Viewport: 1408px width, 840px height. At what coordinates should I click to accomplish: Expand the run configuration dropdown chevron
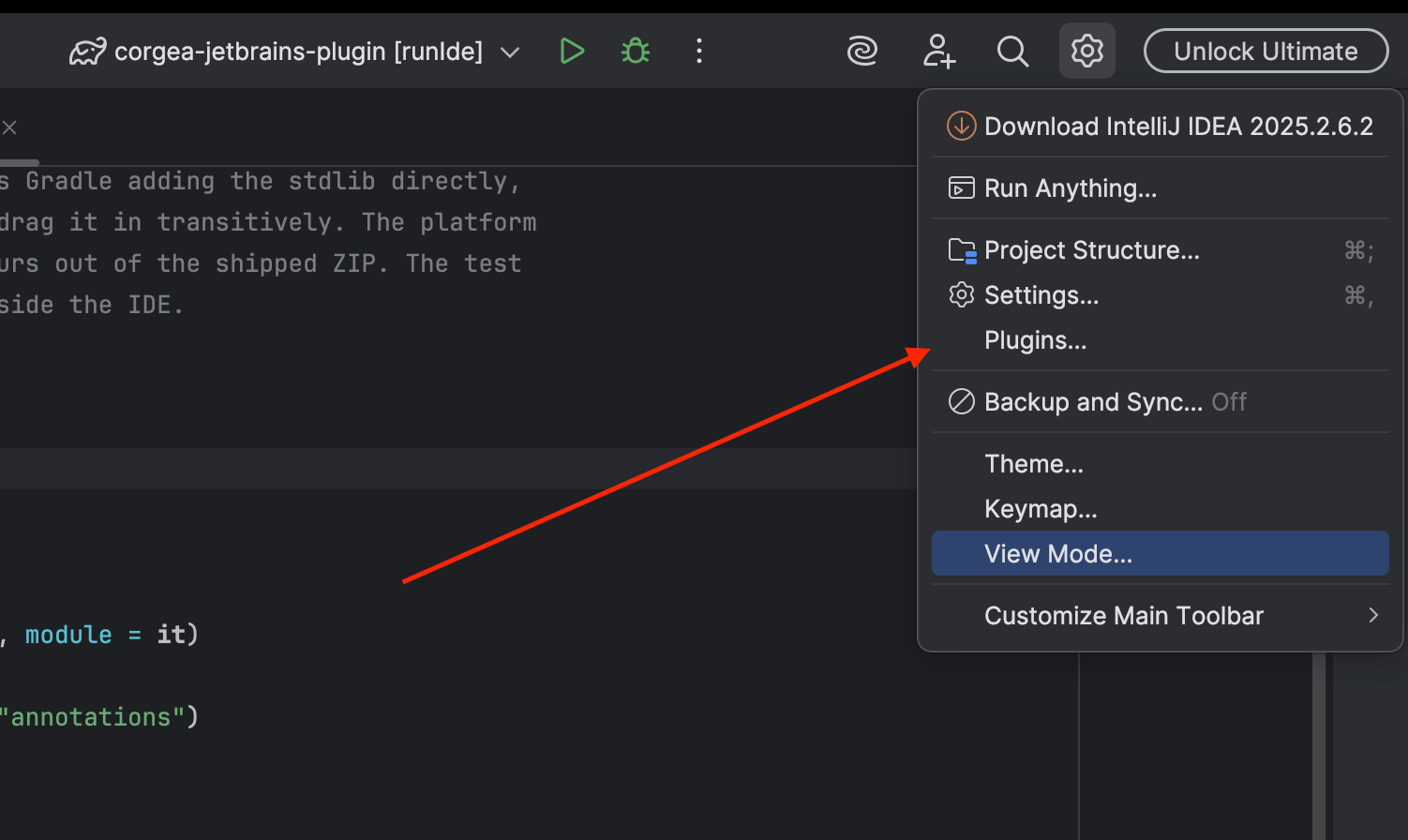(510, 52)
